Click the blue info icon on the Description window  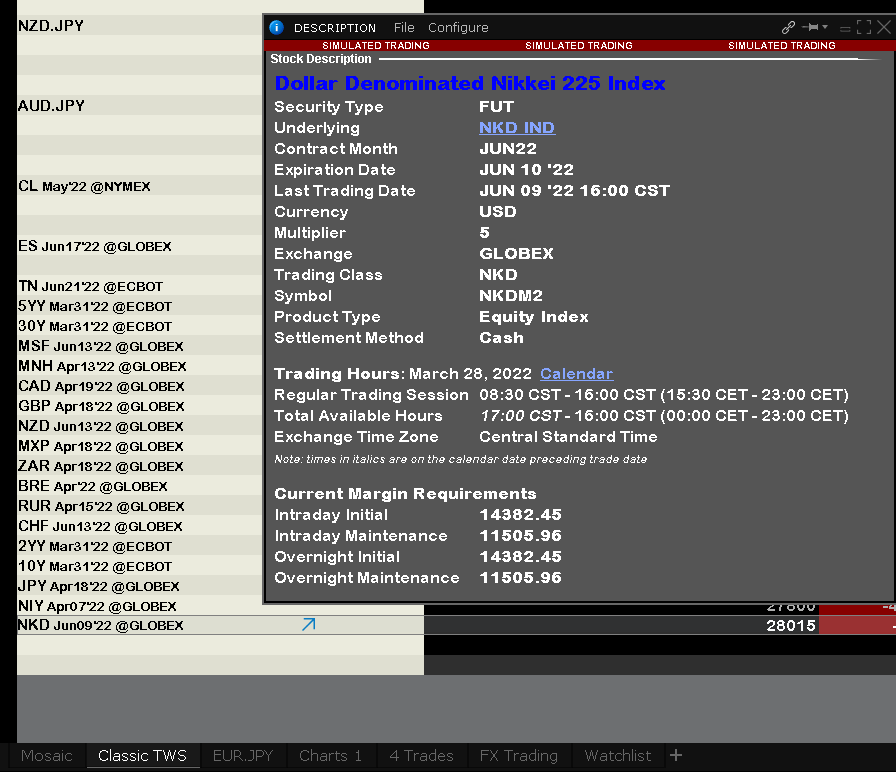[277, 27]
